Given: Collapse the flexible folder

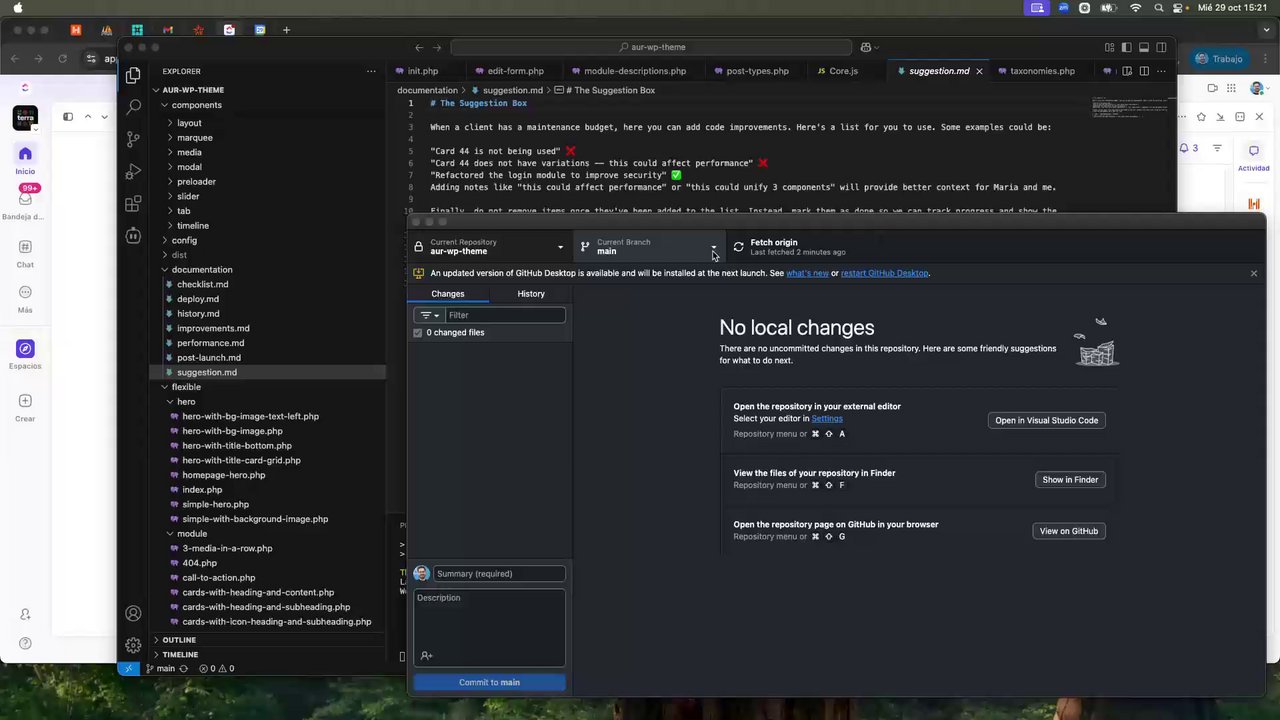Looking at the screenshot, I should (186, 387).
